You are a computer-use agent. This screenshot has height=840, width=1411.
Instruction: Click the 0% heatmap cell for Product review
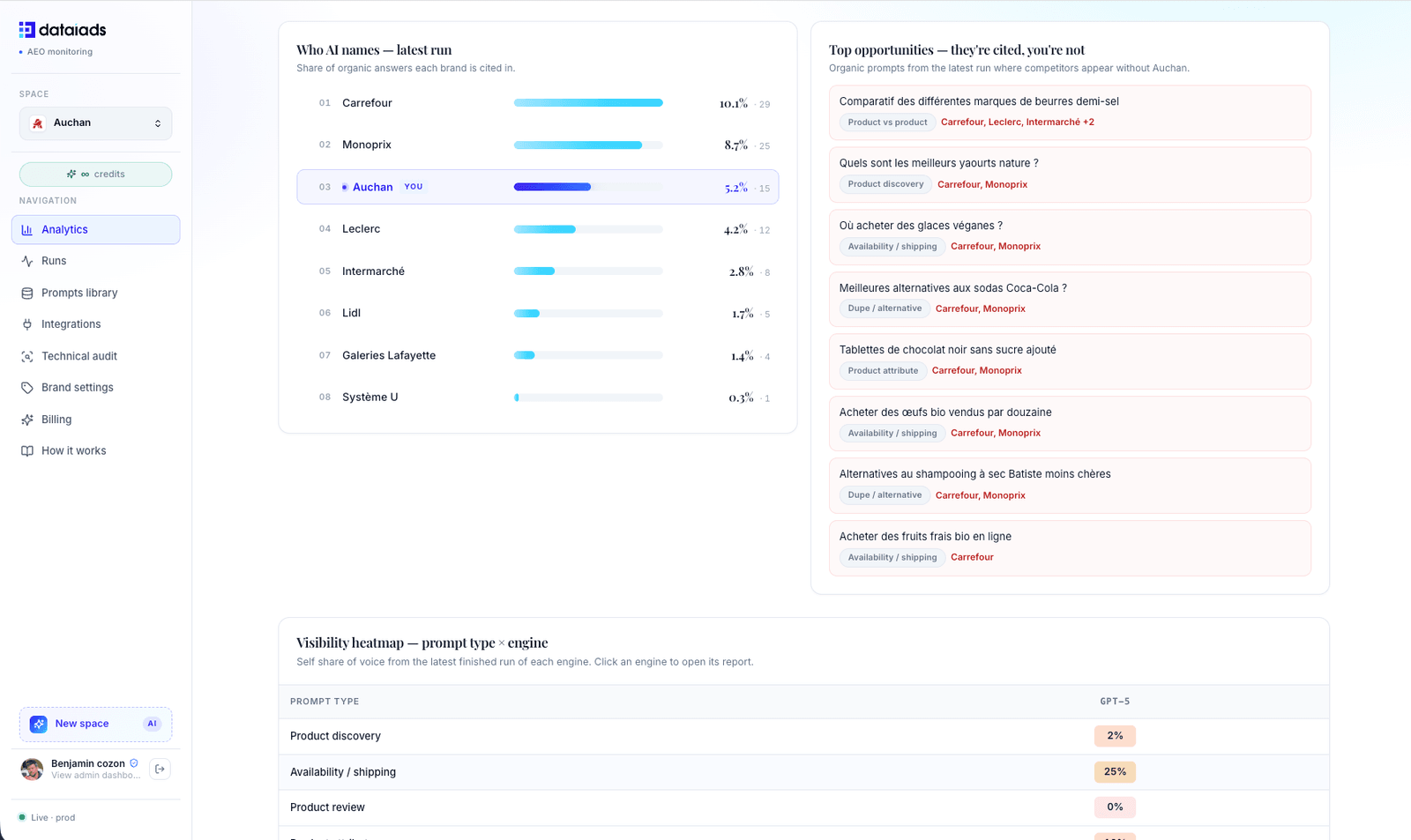(x=1115, y=807)
